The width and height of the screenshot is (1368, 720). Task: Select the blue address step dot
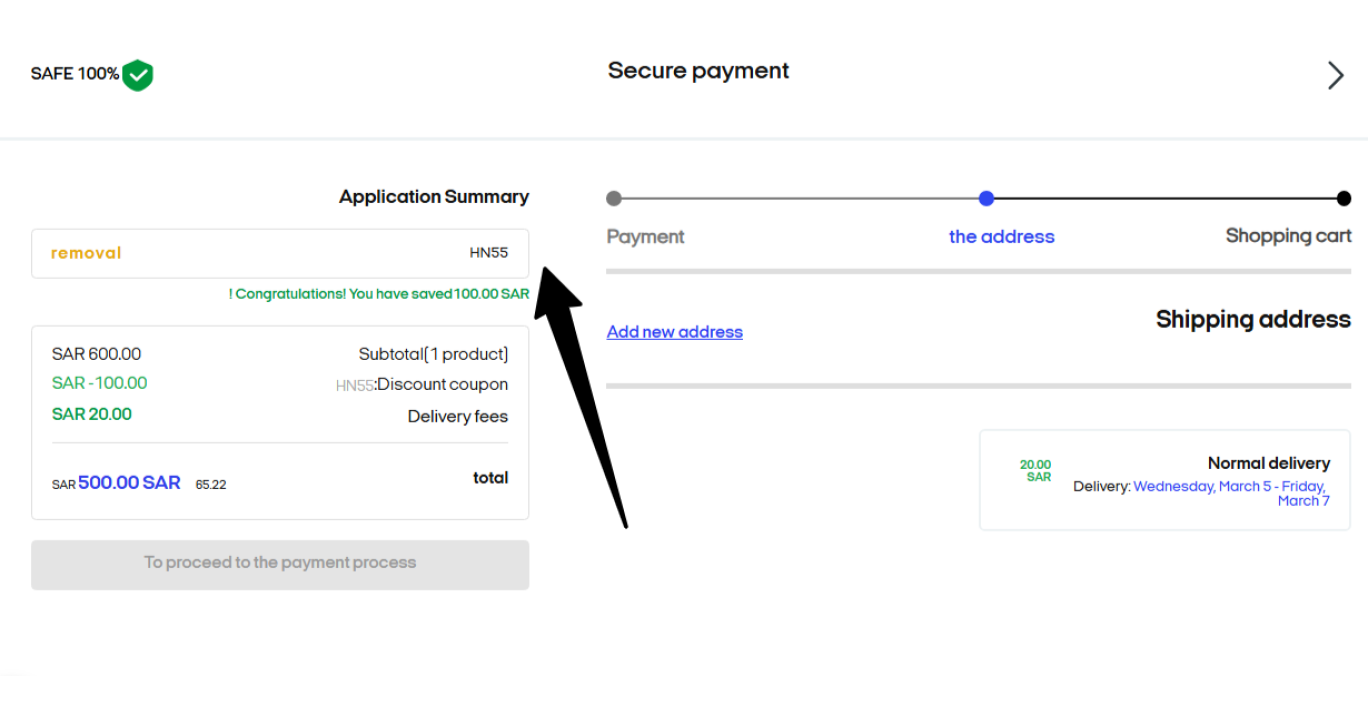(x=986, y=198)
